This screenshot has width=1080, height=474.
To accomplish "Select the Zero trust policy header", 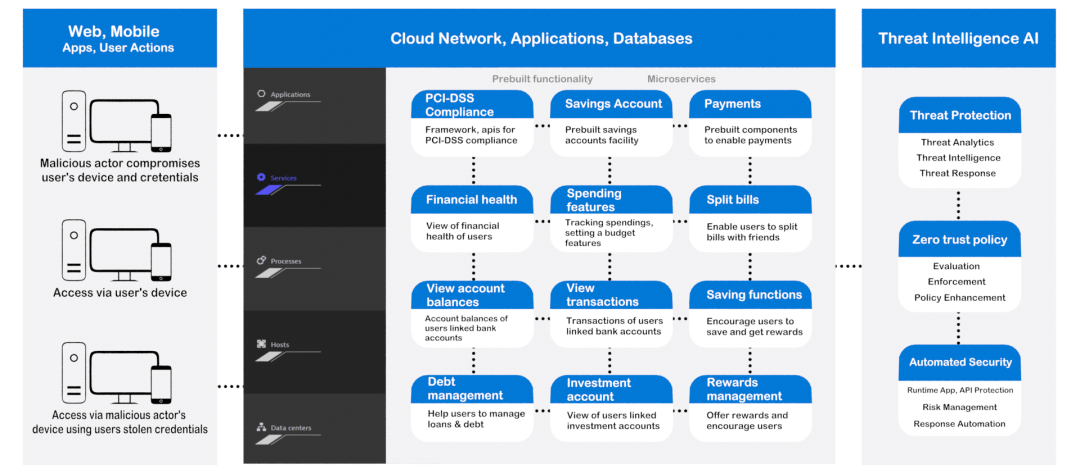I will coord(959,240).
